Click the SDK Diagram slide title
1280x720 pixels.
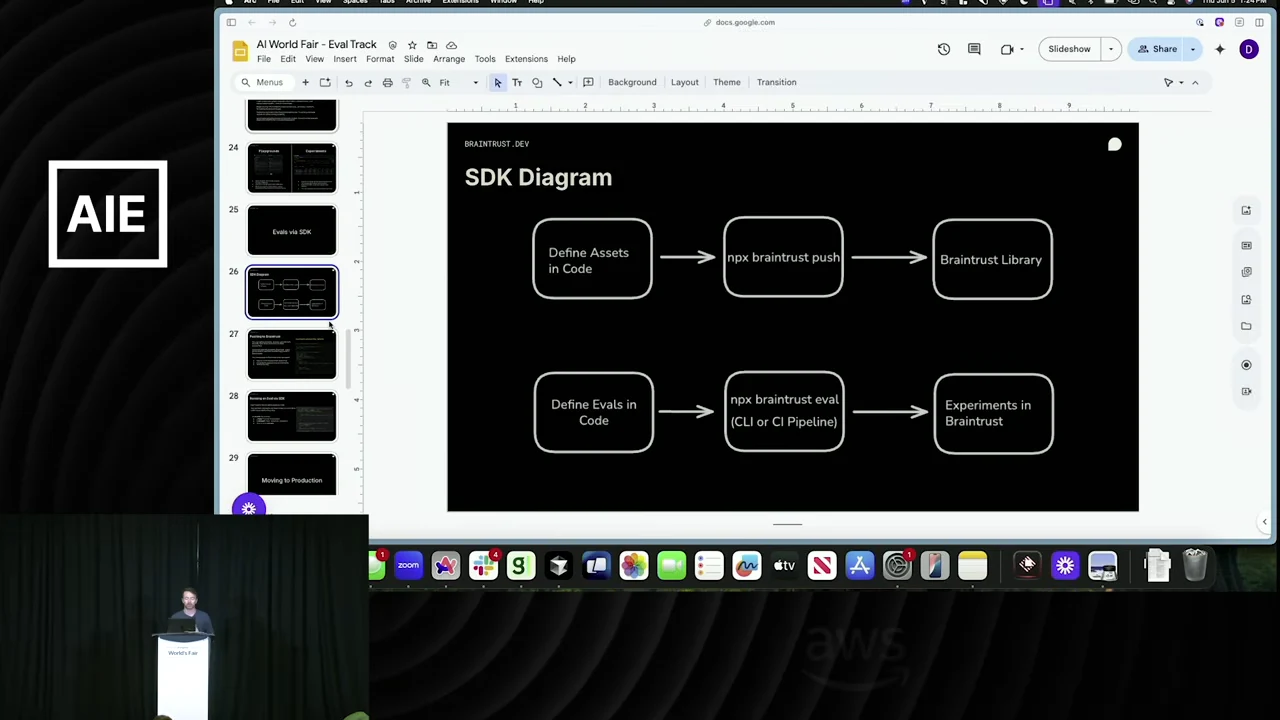(x=538, y=178)
